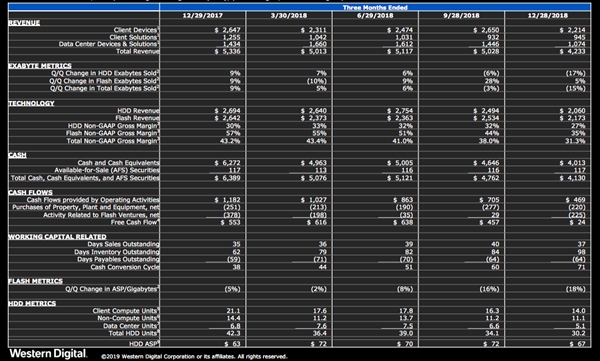Select "Q/Q Change in Flash Exabytes Sold"
The height and width of the screenshot is (361, 600).
click(104, 81)
